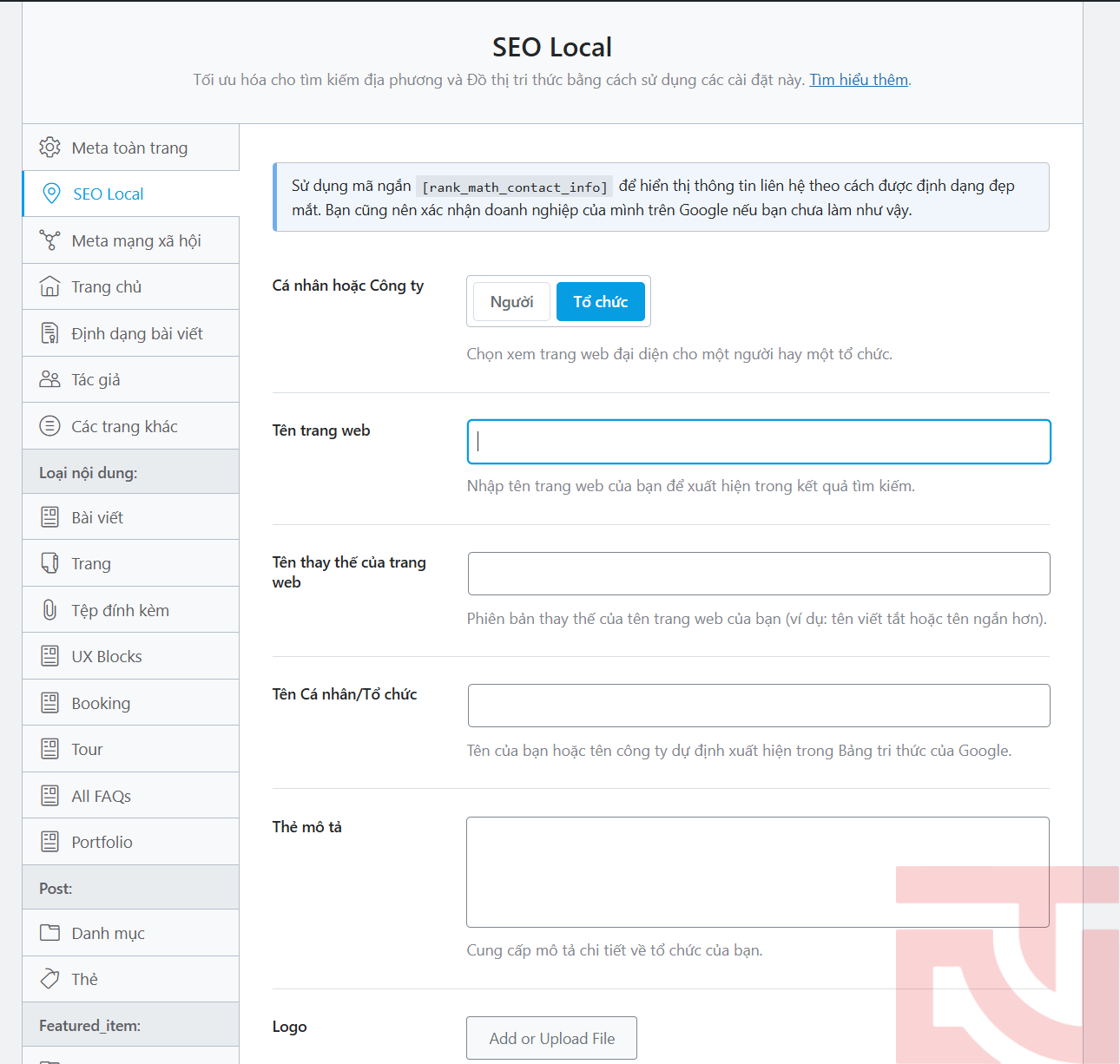Select the Tổ chức option

[600, 302]
